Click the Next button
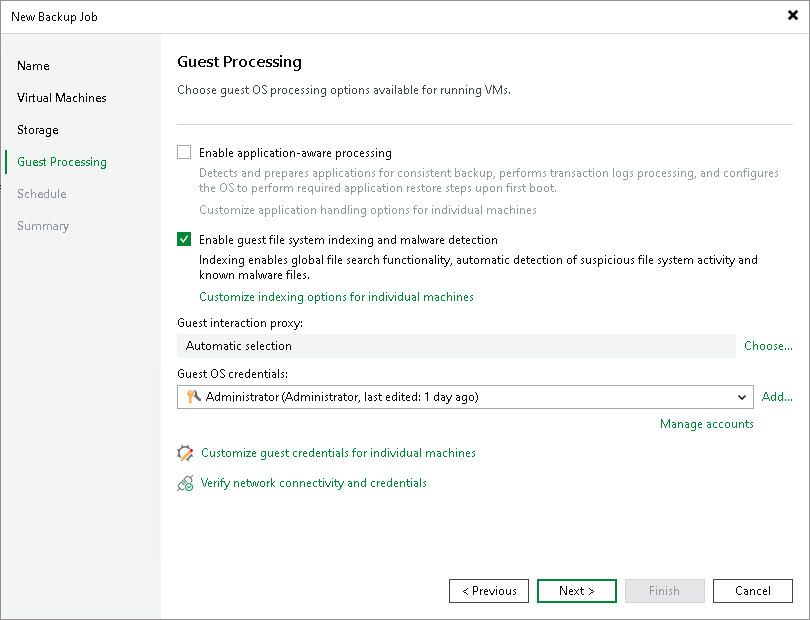Viewport: 810px width, 620px height. pos(577,591)
